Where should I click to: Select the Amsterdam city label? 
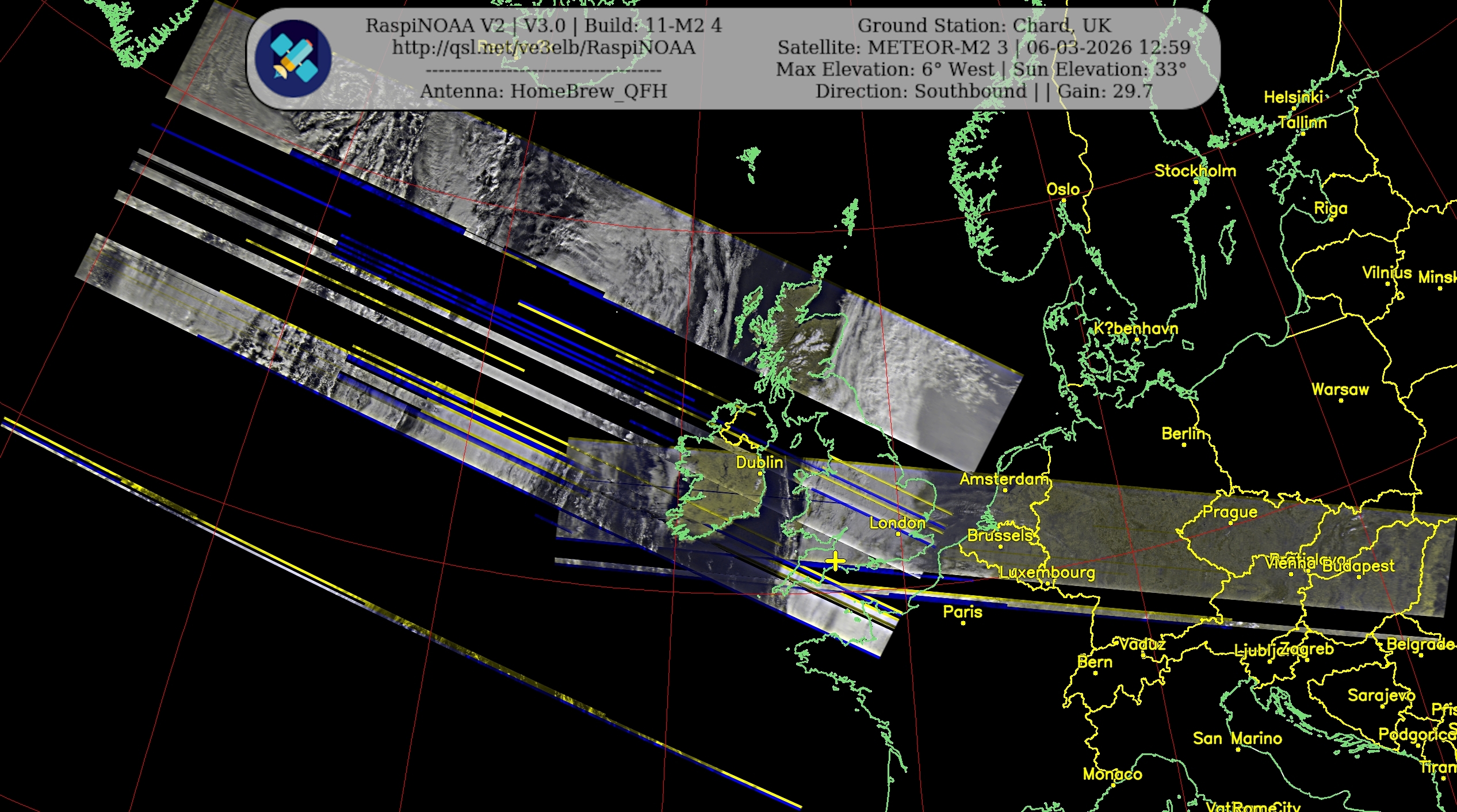click(1004, 479)
